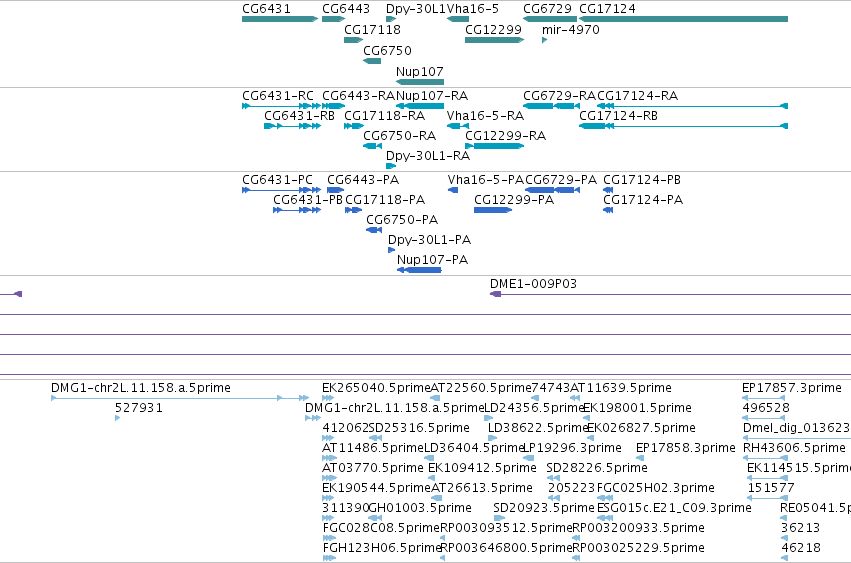The width and height of the screenshot is (851, 563).
Task: Click the CG17124-PB protein label
Action: [x=642, y=180]
